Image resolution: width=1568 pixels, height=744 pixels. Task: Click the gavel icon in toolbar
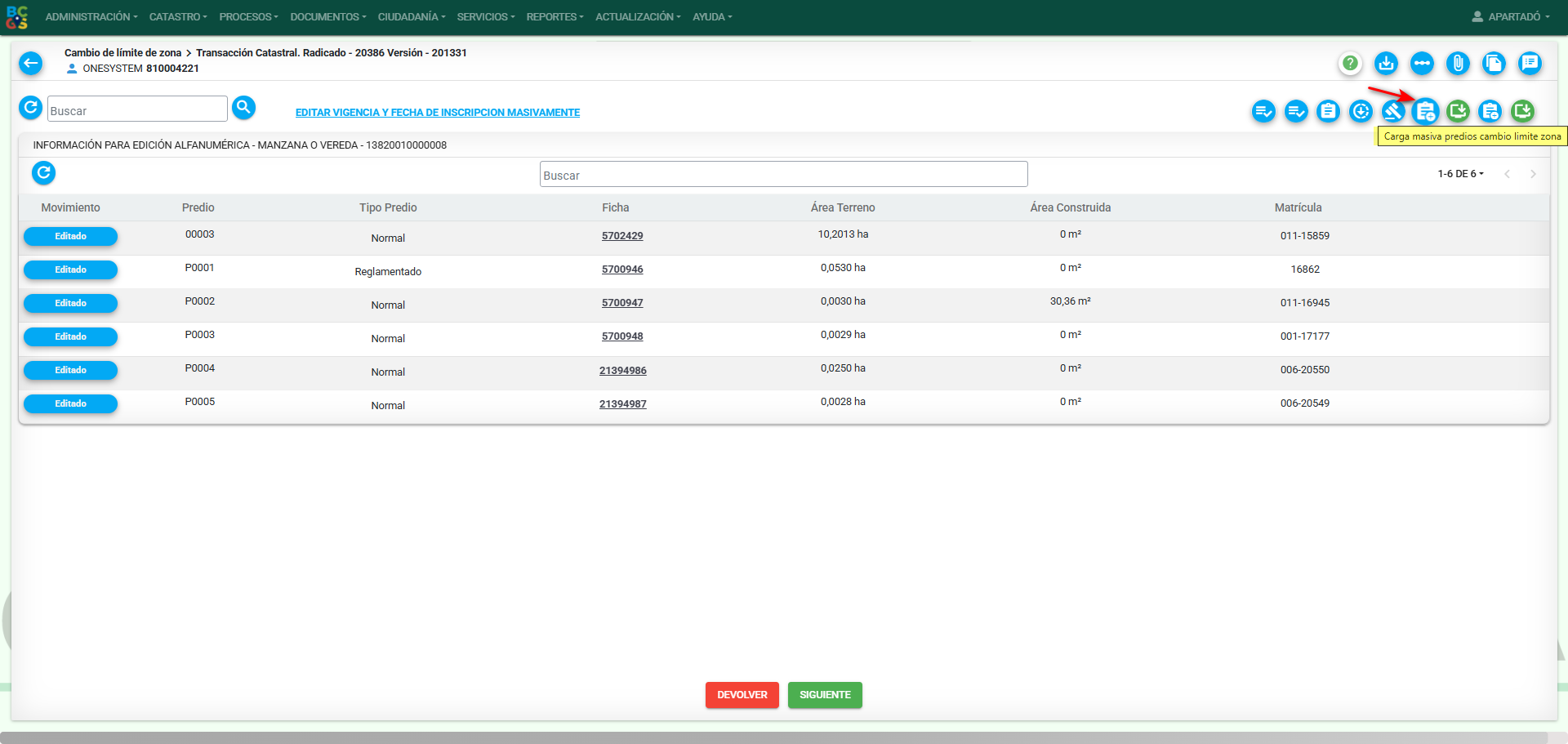click(x=1393, y=111)
